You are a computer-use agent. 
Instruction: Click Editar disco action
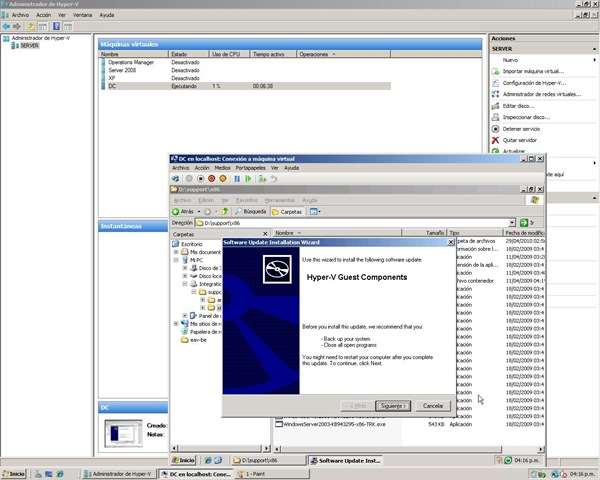[x=518, y=106]
